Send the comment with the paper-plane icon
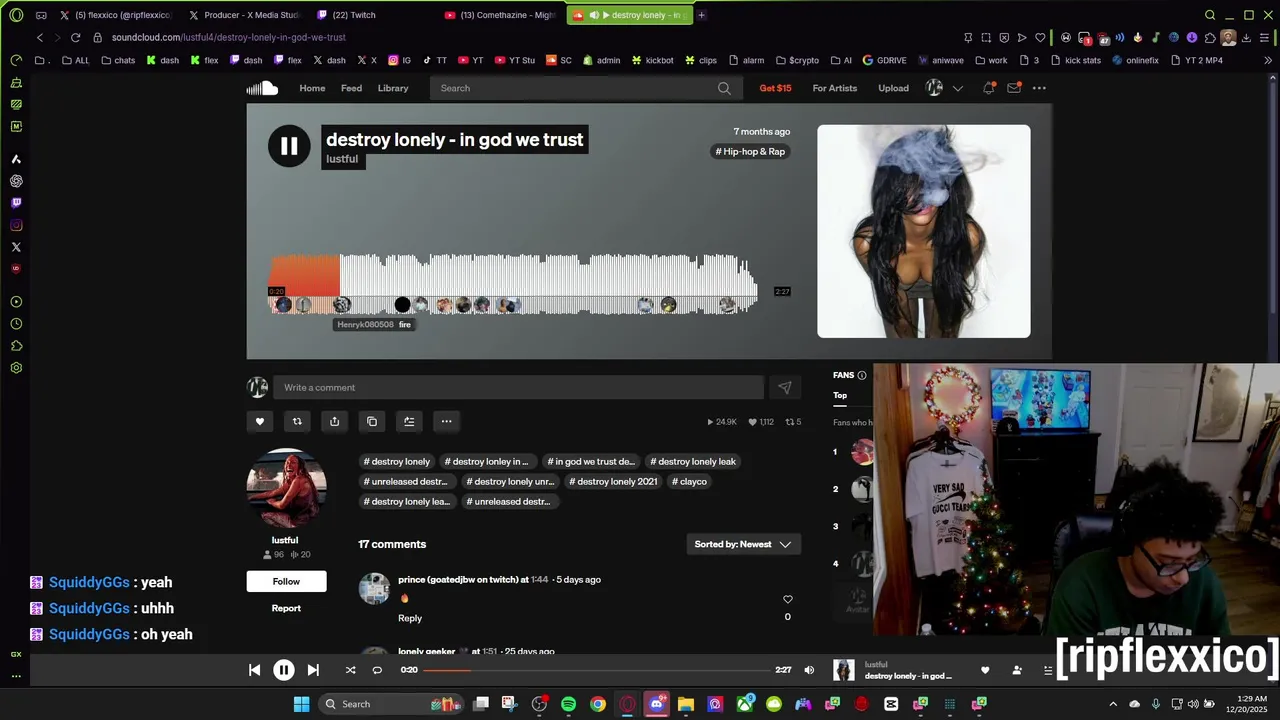The image size is (1280, 720). coord(785,387)
